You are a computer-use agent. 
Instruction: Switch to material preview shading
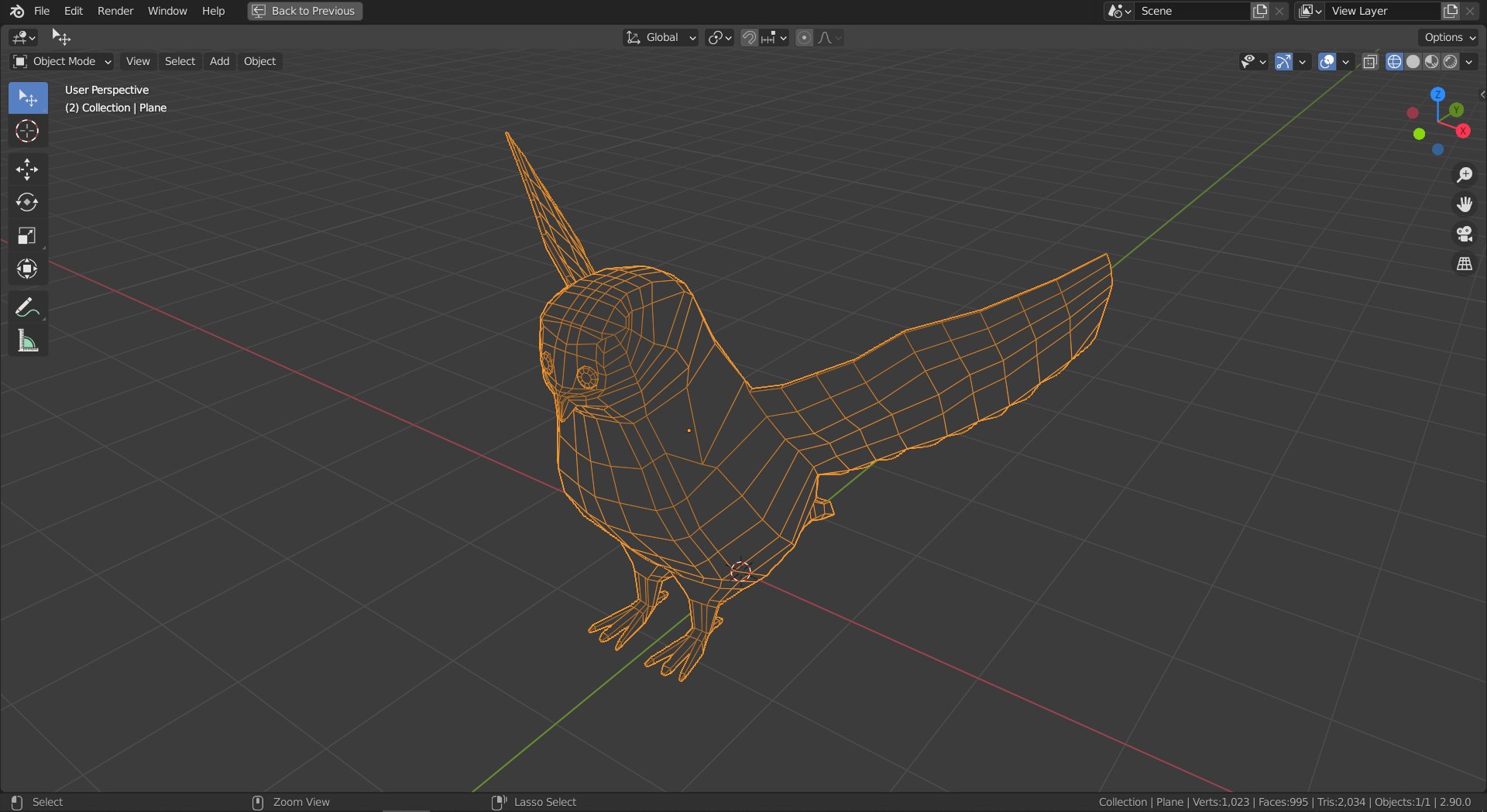coord(1431,62)
